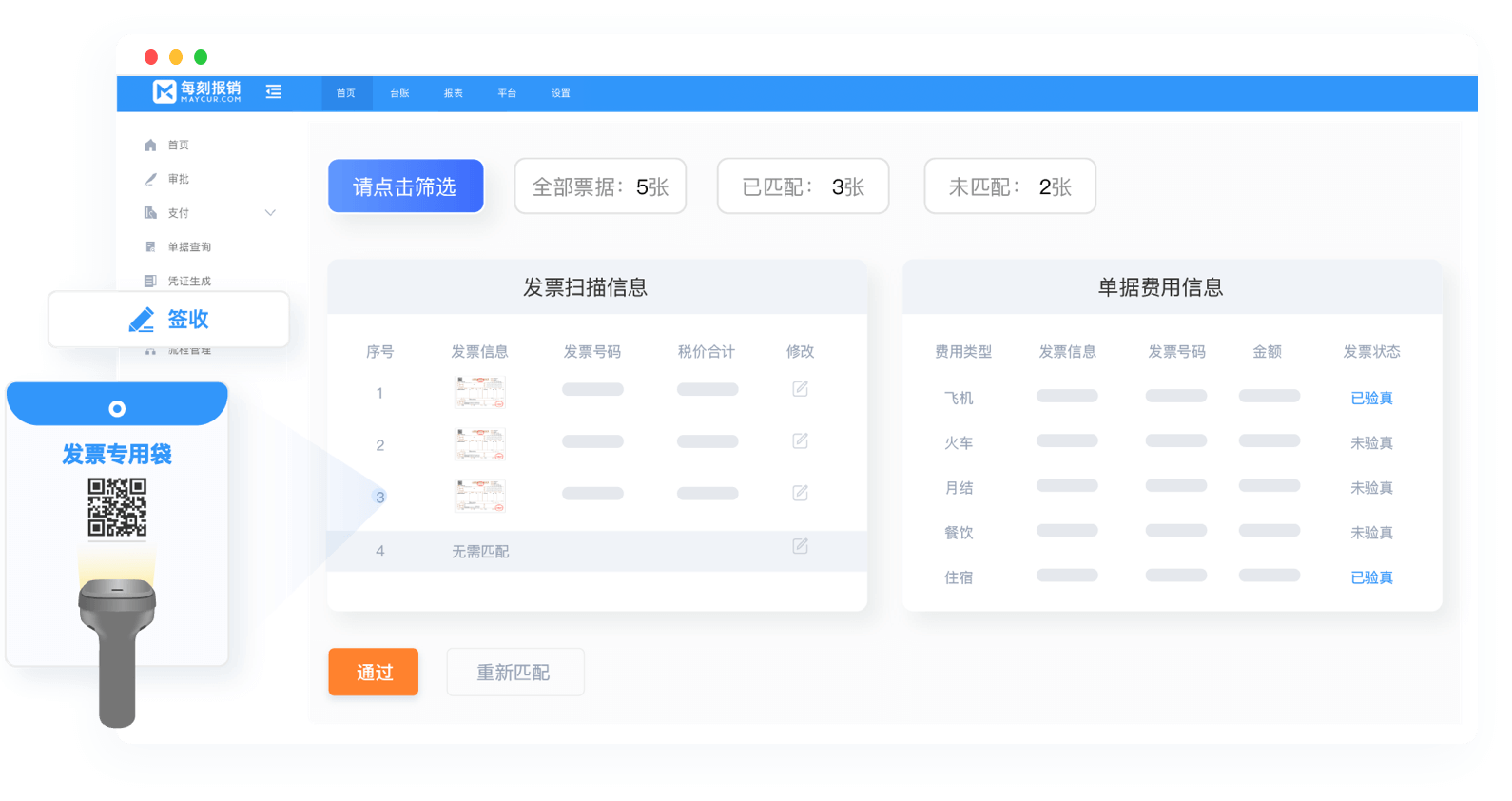Click the edit icon for invoice row 2
The width and height of the screenshot is (1512, 801).
pos(800,441)
